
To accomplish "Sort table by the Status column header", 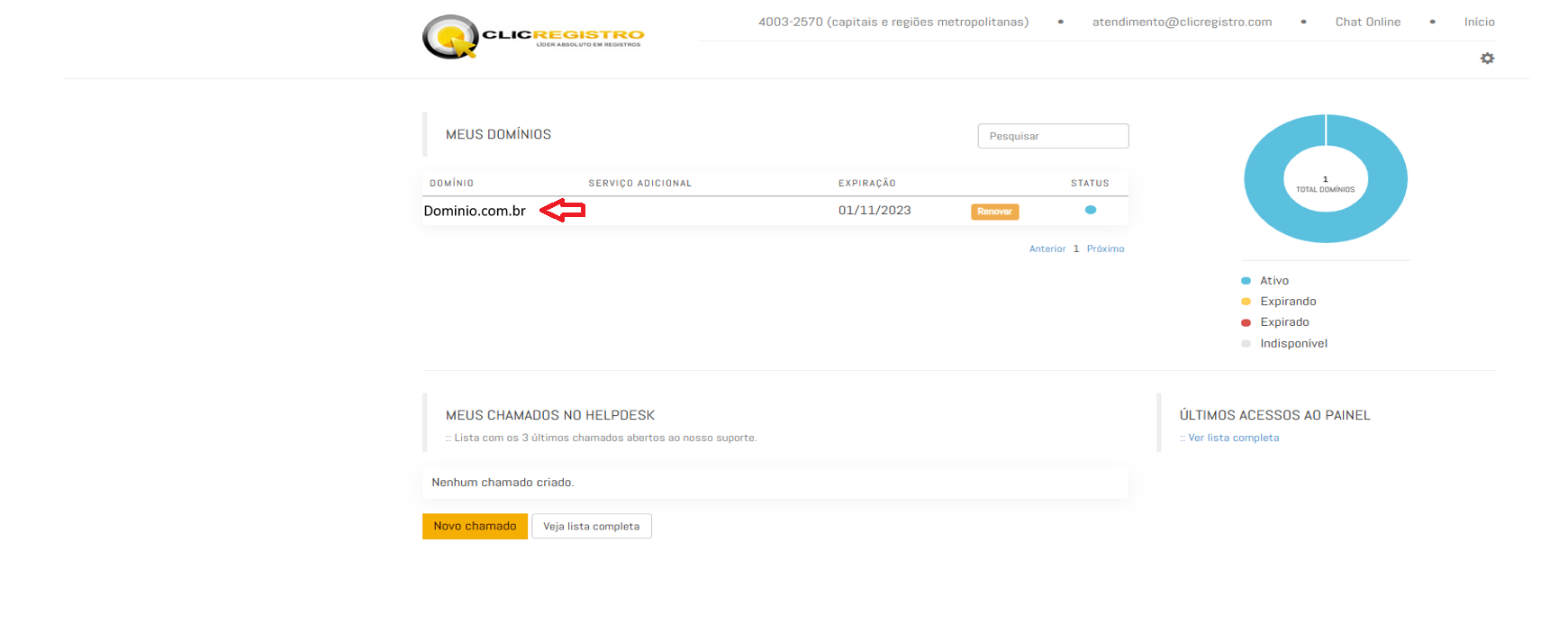I will point(1089,183).
